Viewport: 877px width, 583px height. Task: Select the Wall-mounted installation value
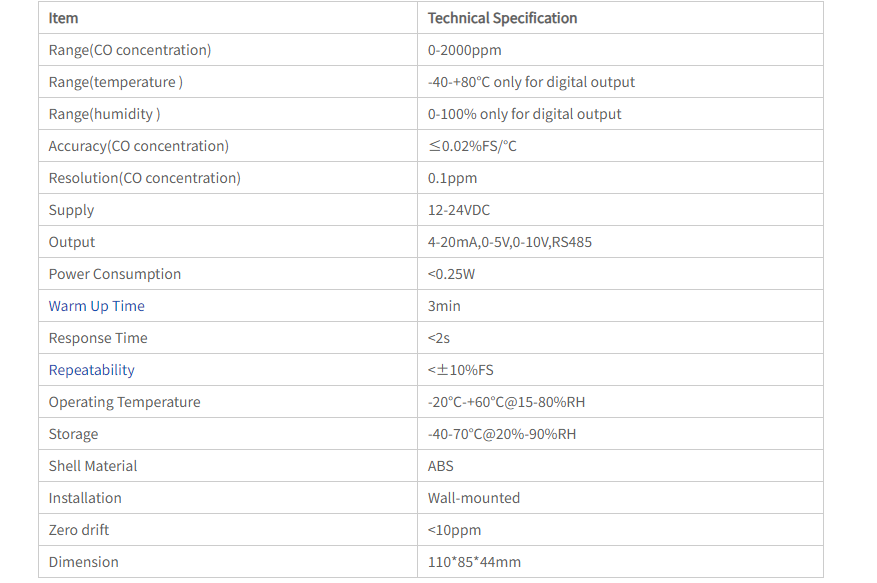pos(474,498)
